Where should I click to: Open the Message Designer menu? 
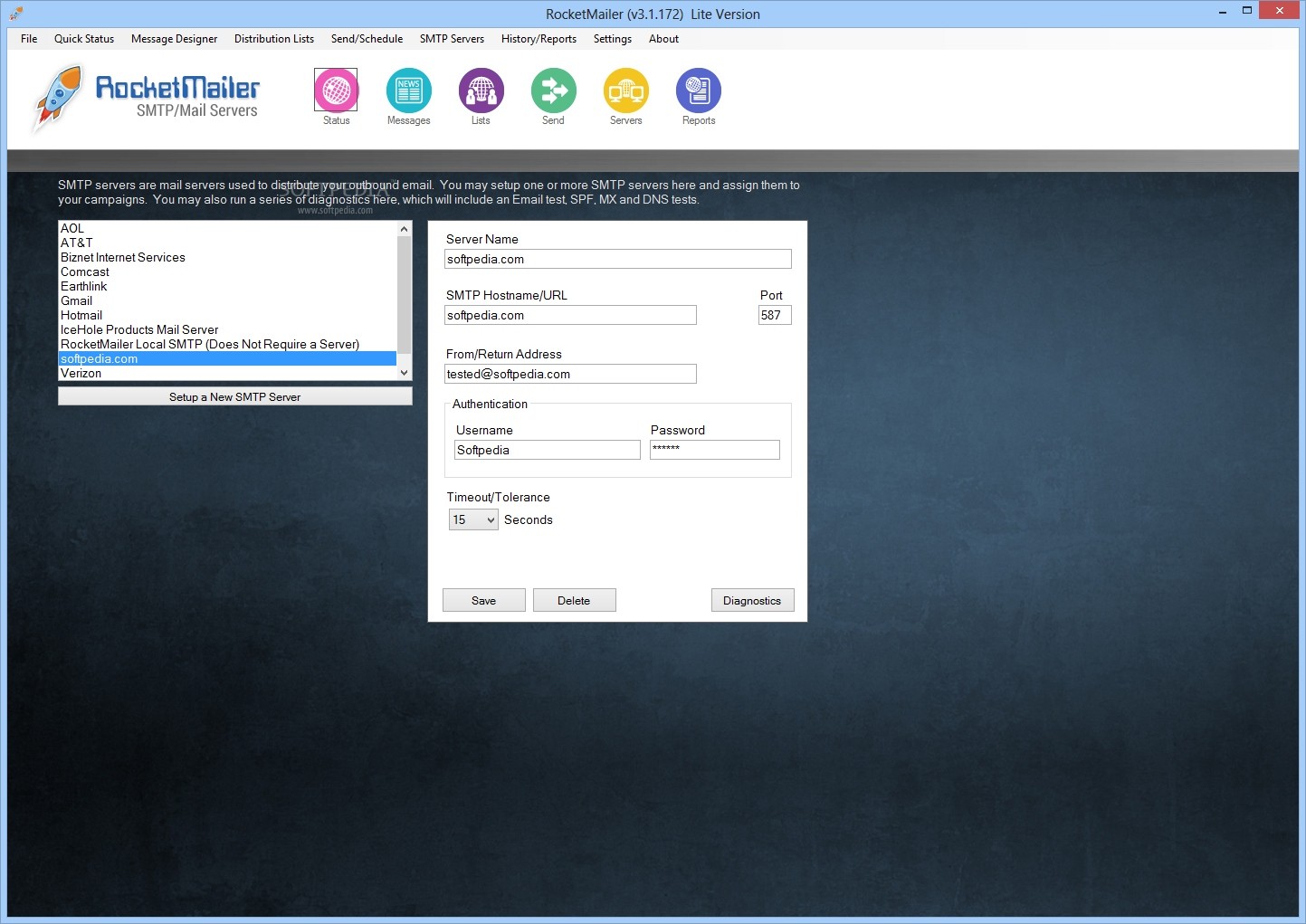point(174,39)
